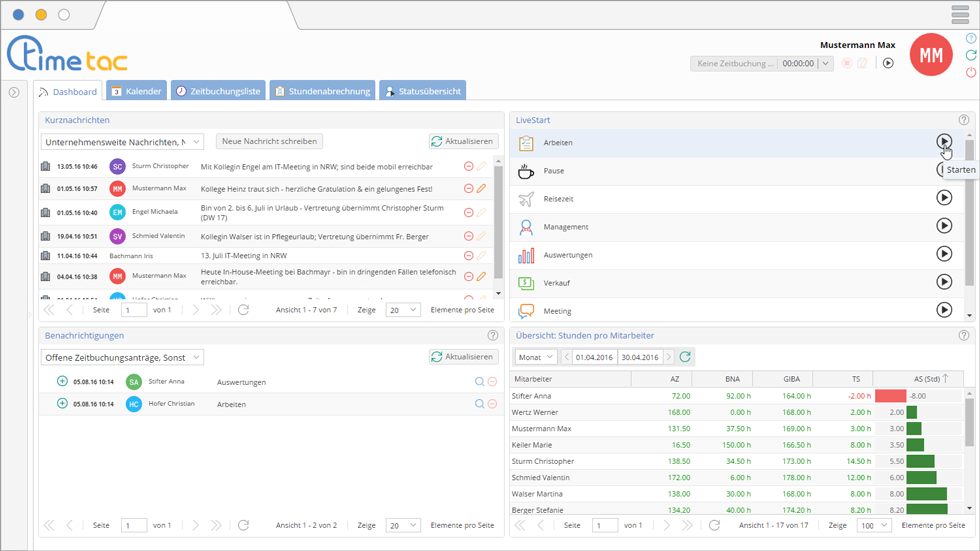The image size is (980, 551).
Task: Click the red AS bar for Stifter Anna
Action: click(890, 396)
